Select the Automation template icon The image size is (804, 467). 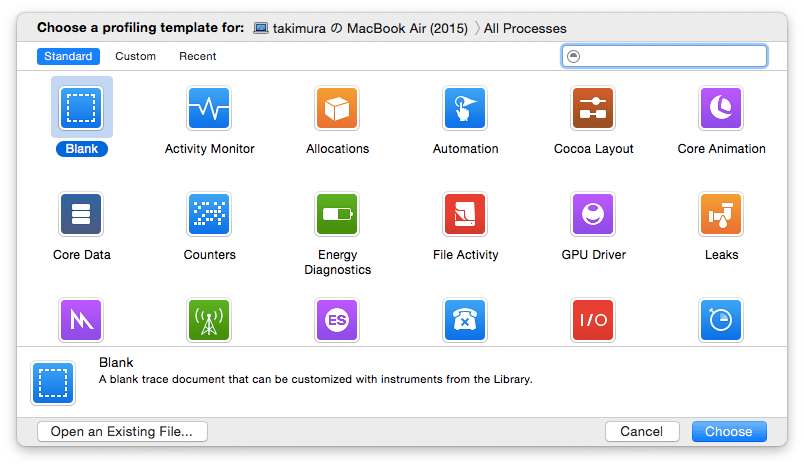click(x=465, y=108)
